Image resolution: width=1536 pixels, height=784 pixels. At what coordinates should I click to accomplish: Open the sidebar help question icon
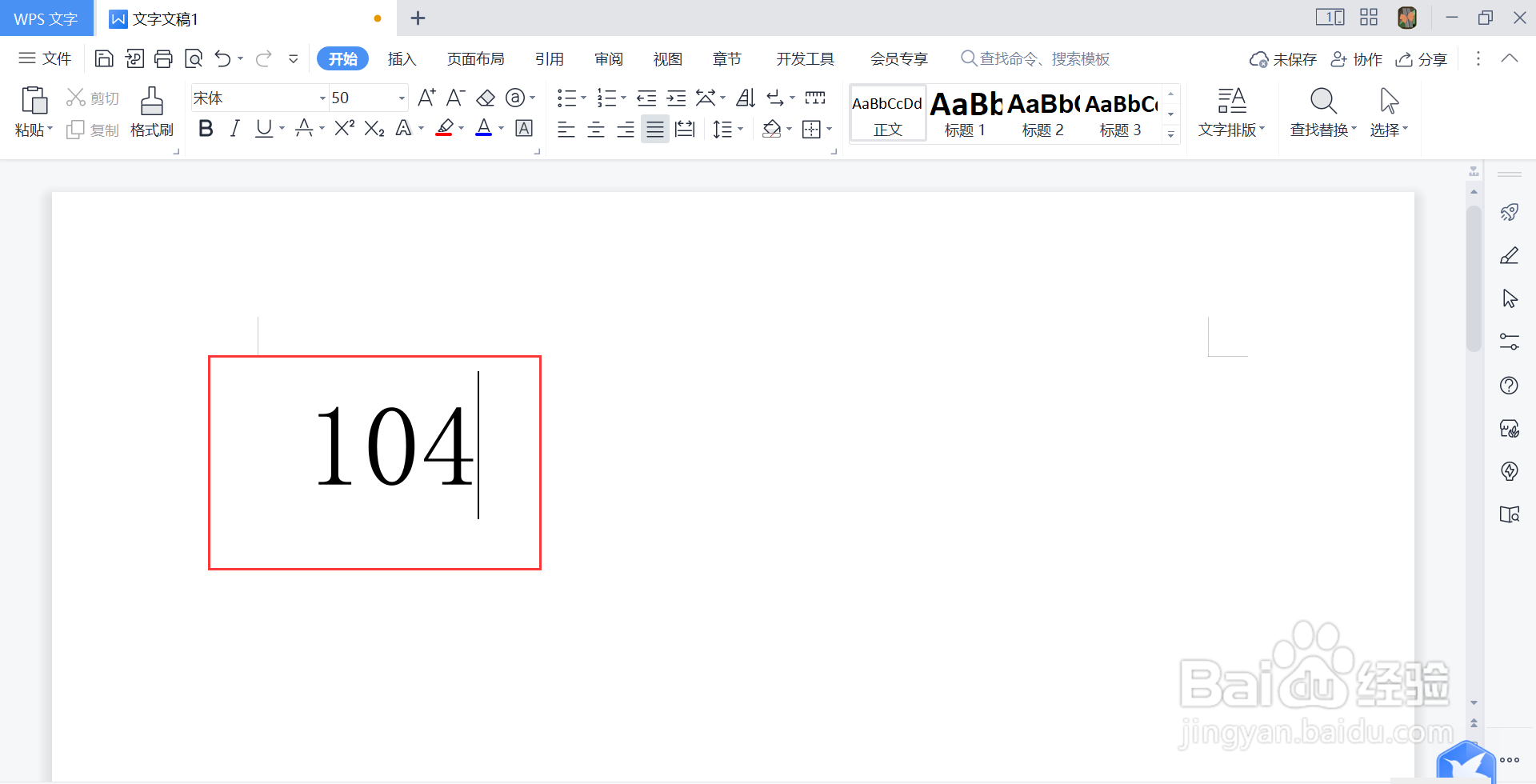pos(1510,386)
